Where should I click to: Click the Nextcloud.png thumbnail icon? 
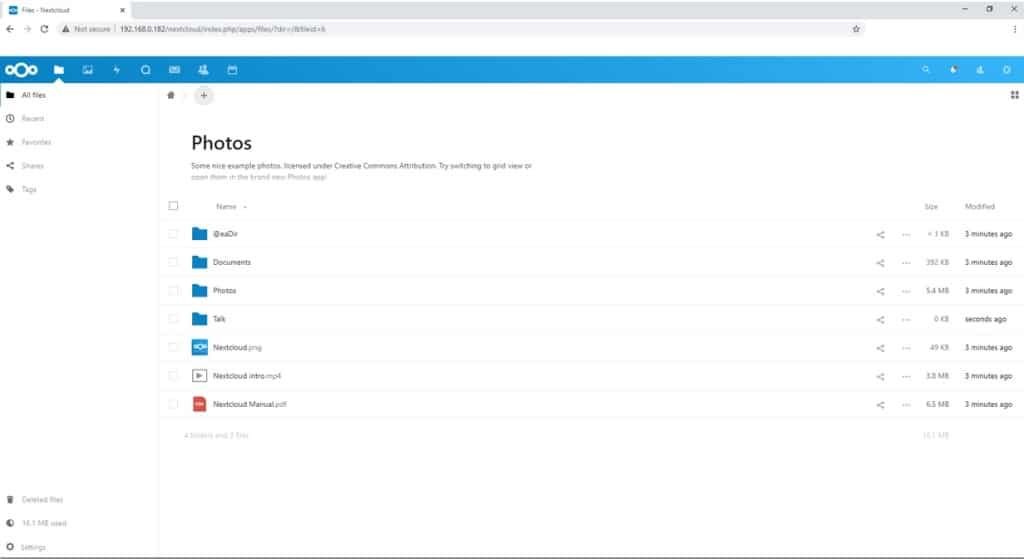[199, 347]
